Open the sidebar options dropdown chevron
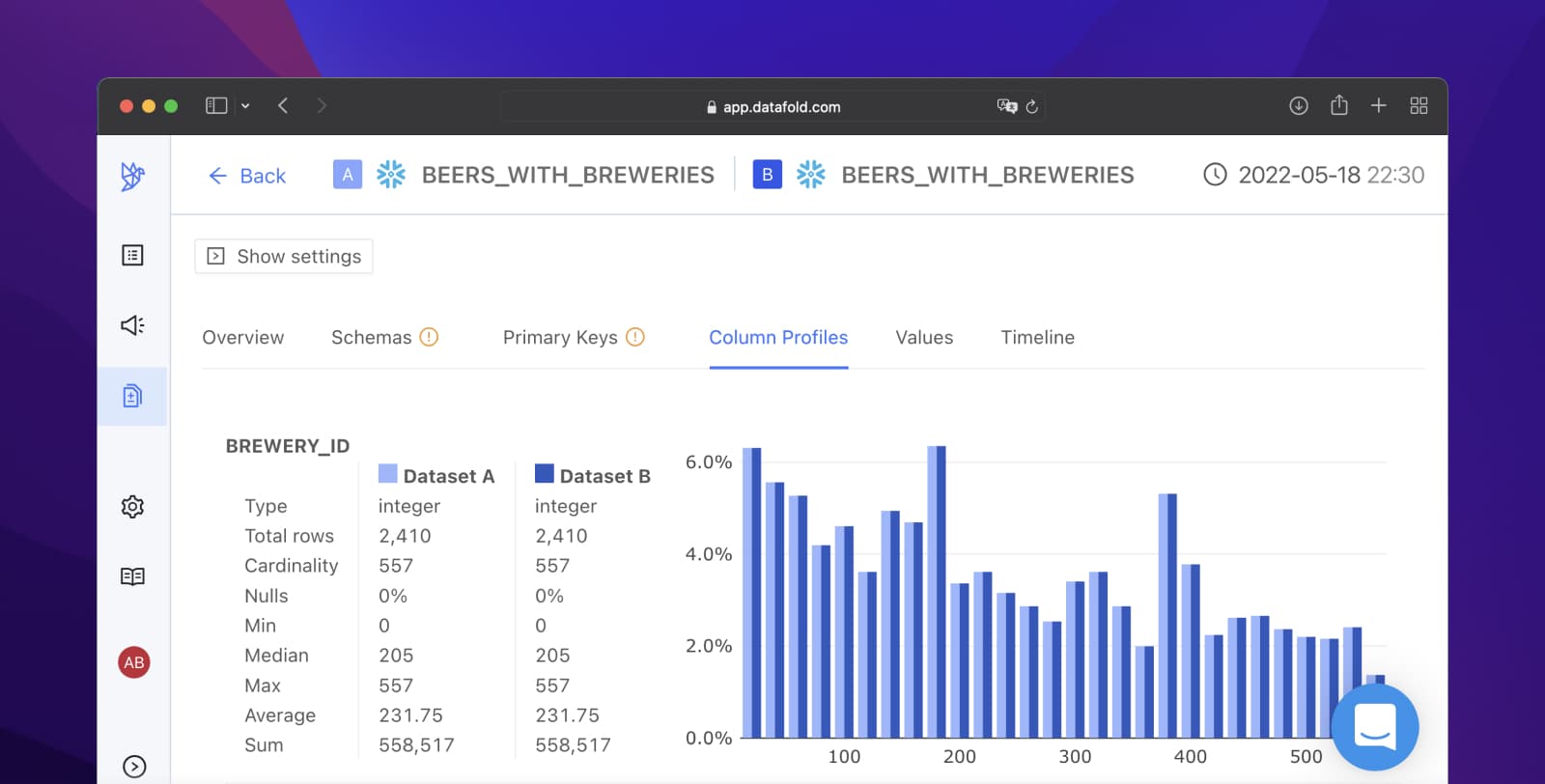The width and height of the screenshot is (1545, 784). [245, 106]
